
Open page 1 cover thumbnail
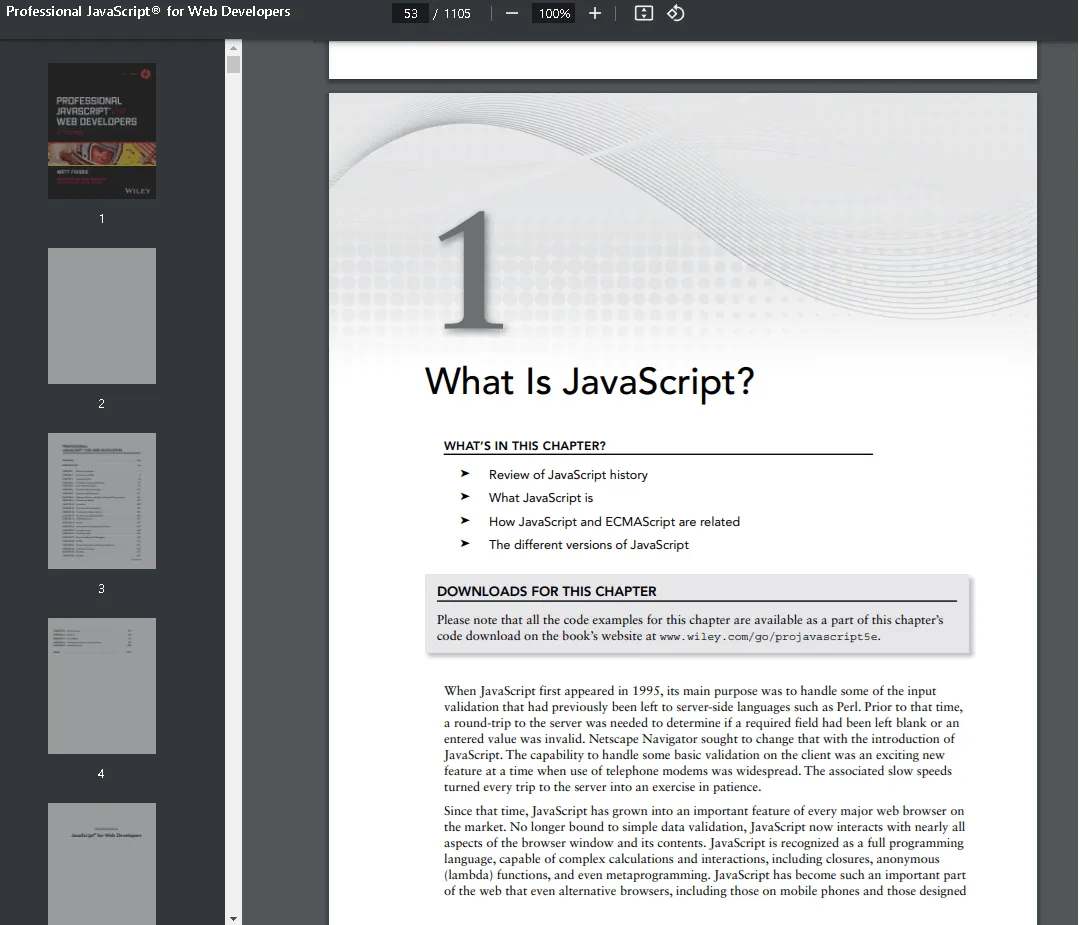click(102, 131)
